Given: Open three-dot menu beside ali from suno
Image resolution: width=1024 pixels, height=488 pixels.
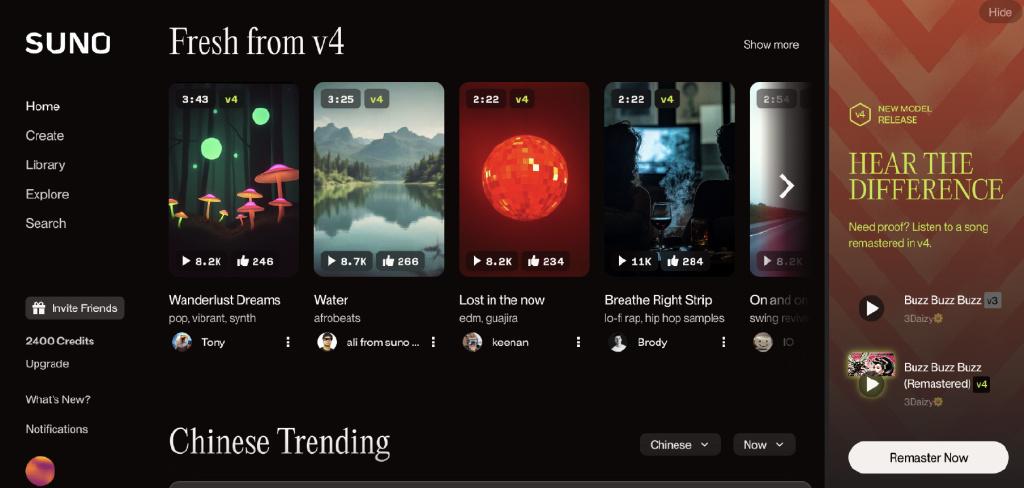Looking at the screenshot, I should tap(433, 342).
